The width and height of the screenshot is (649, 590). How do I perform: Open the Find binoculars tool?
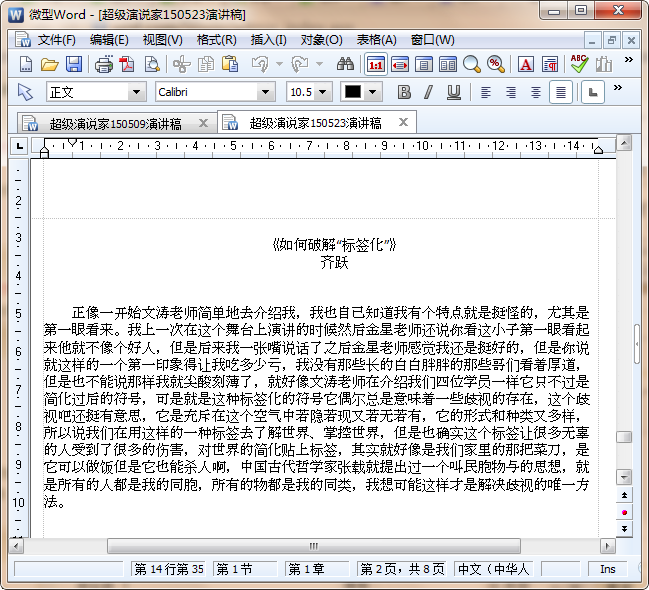coord(346,64)
